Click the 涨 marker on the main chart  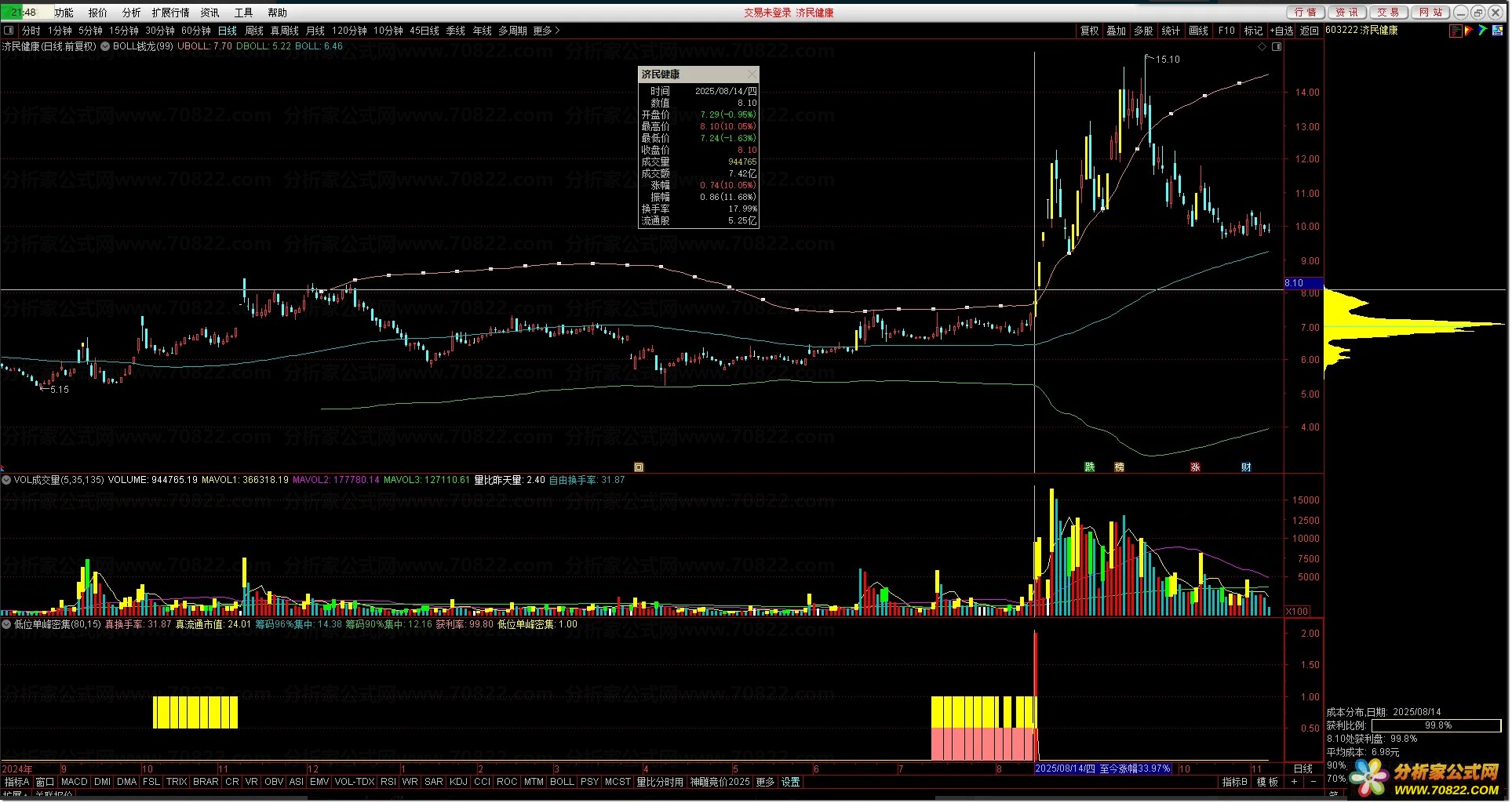1196,467
